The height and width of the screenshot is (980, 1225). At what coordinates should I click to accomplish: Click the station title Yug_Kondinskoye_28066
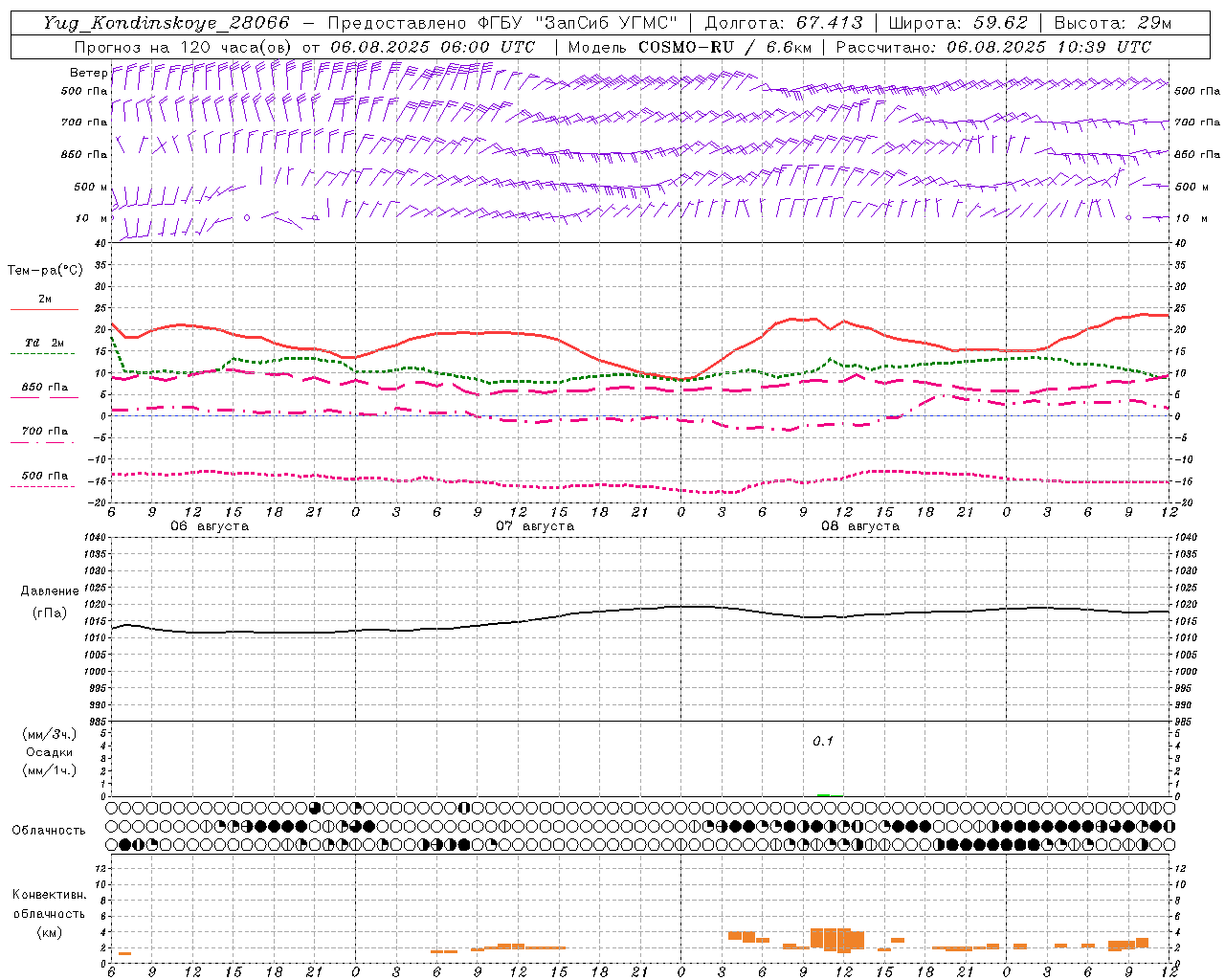(x=167, y=23)
